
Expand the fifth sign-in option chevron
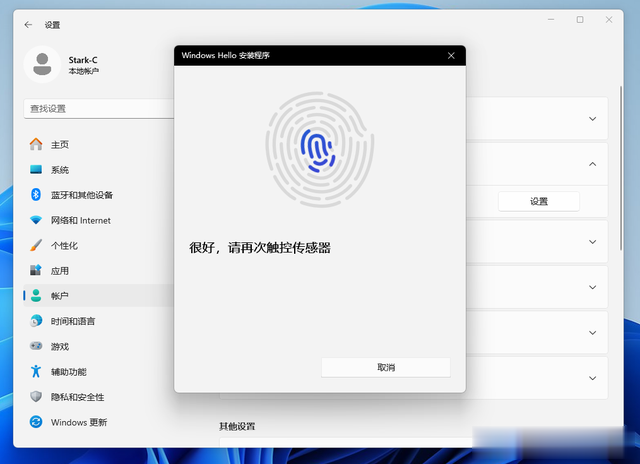tap(593, 333)
